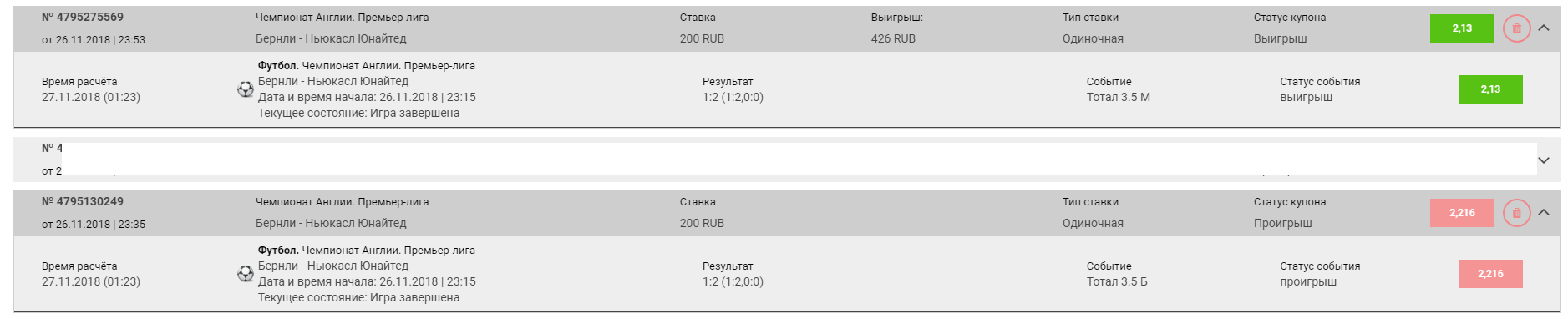
Task: Open Бернли - Ньюкасл Юнайтед in losing coupon header
Action: (x=331, y=223)
